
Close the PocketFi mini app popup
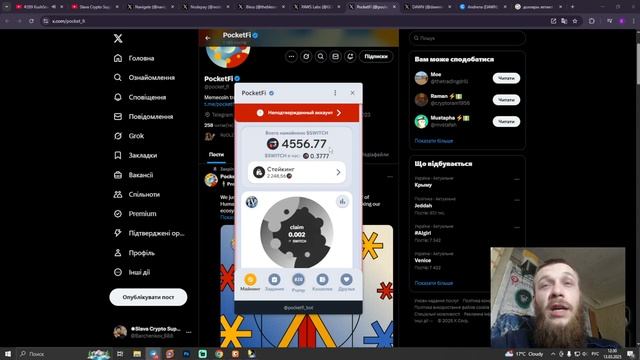[352, 93]
